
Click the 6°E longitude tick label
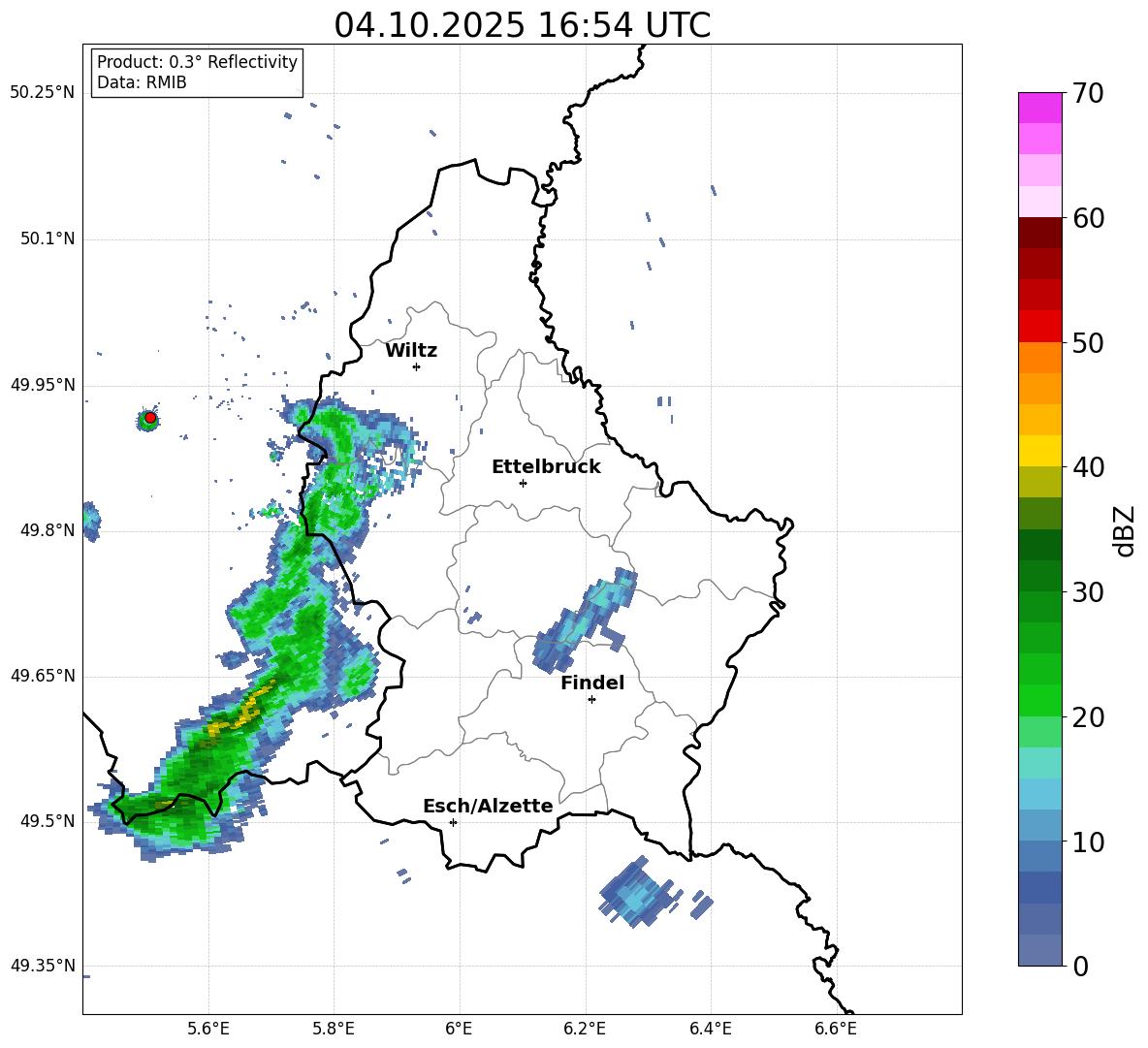[x=459, y=1029]
